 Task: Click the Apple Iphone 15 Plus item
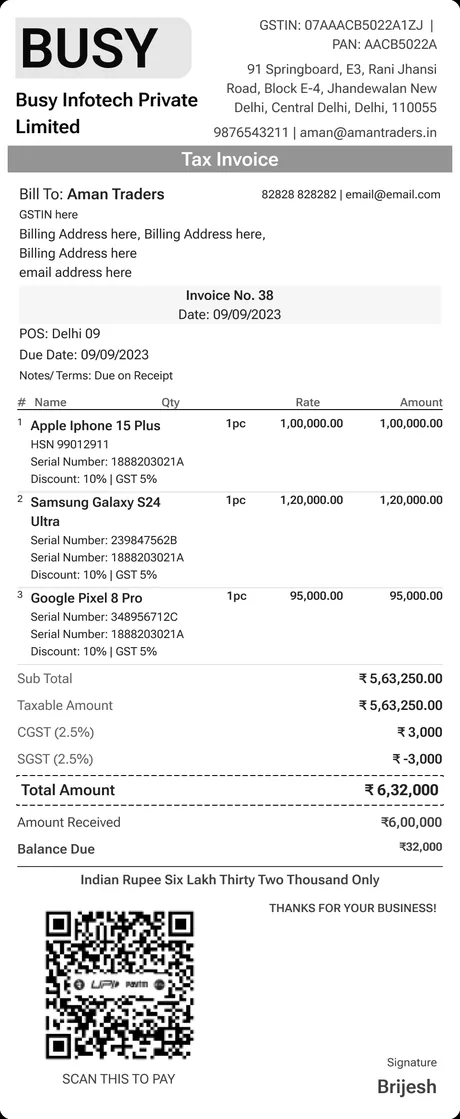click(96, 425)
